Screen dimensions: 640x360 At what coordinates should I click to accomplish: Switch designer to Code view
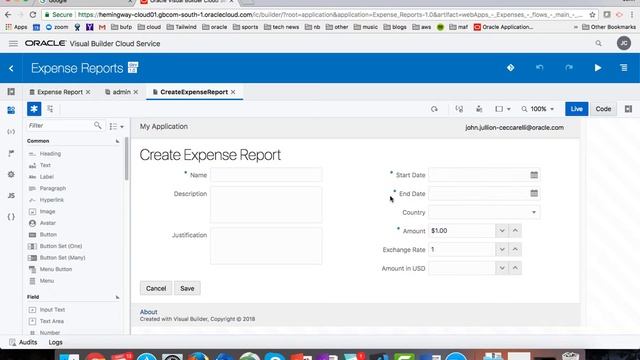[603, 109]
